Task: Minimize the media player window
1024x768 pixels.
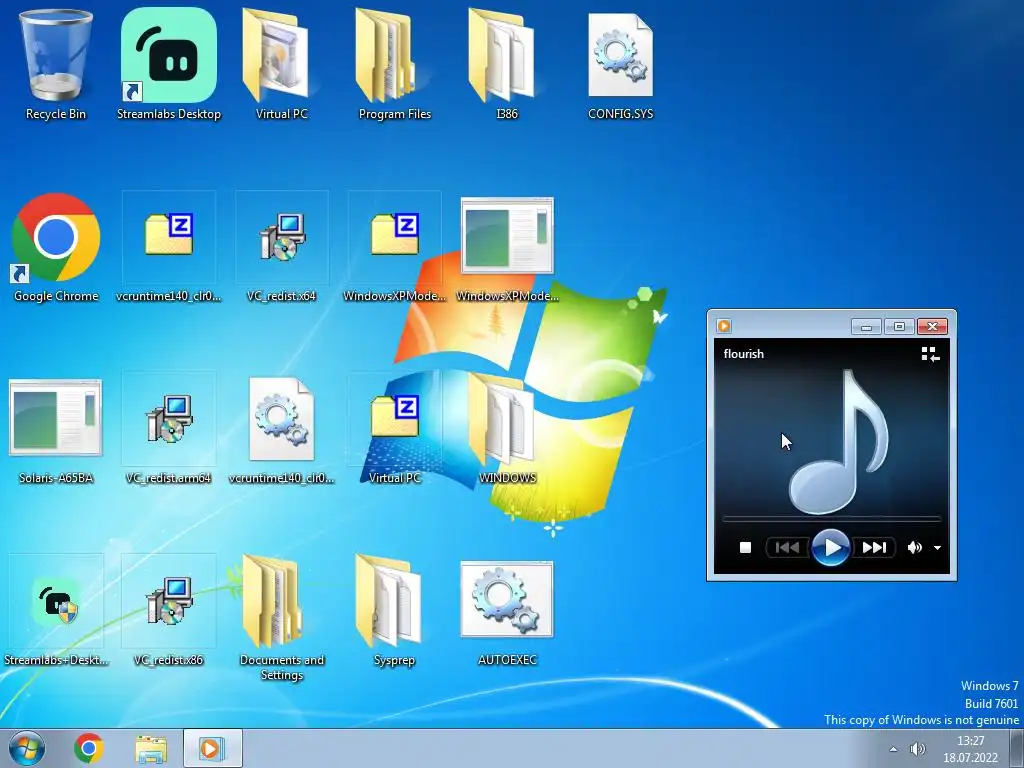Action: (x=867, y=326)
